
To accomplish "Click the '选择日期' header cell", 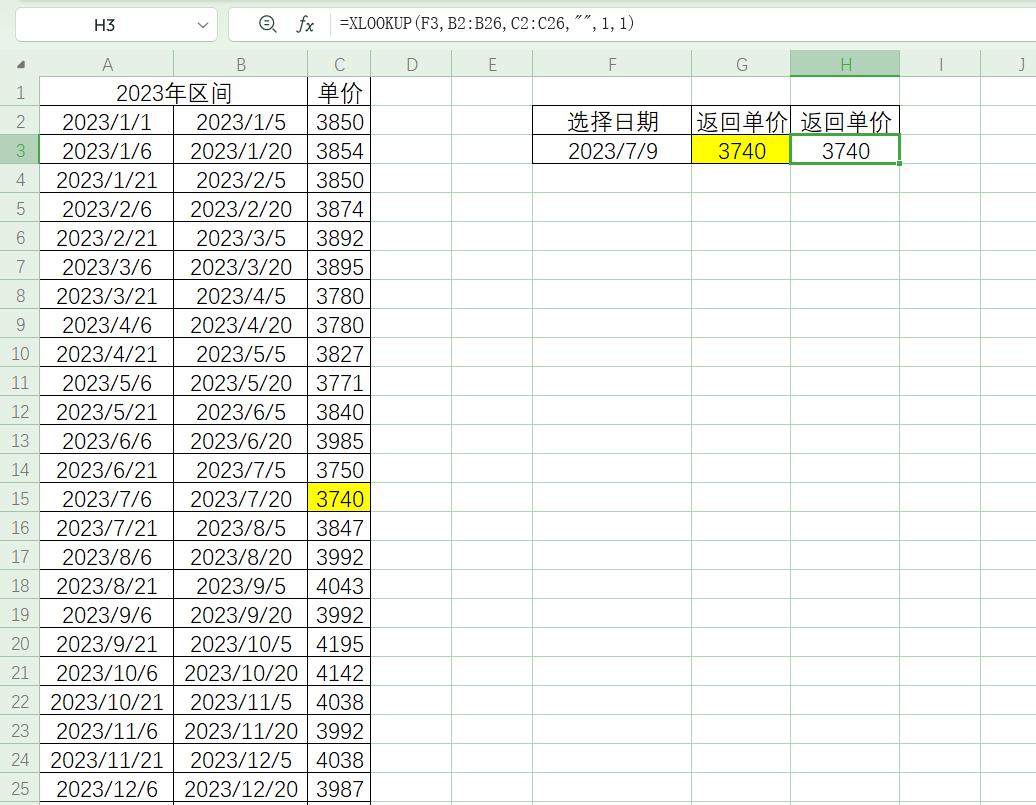I will 612,121.
